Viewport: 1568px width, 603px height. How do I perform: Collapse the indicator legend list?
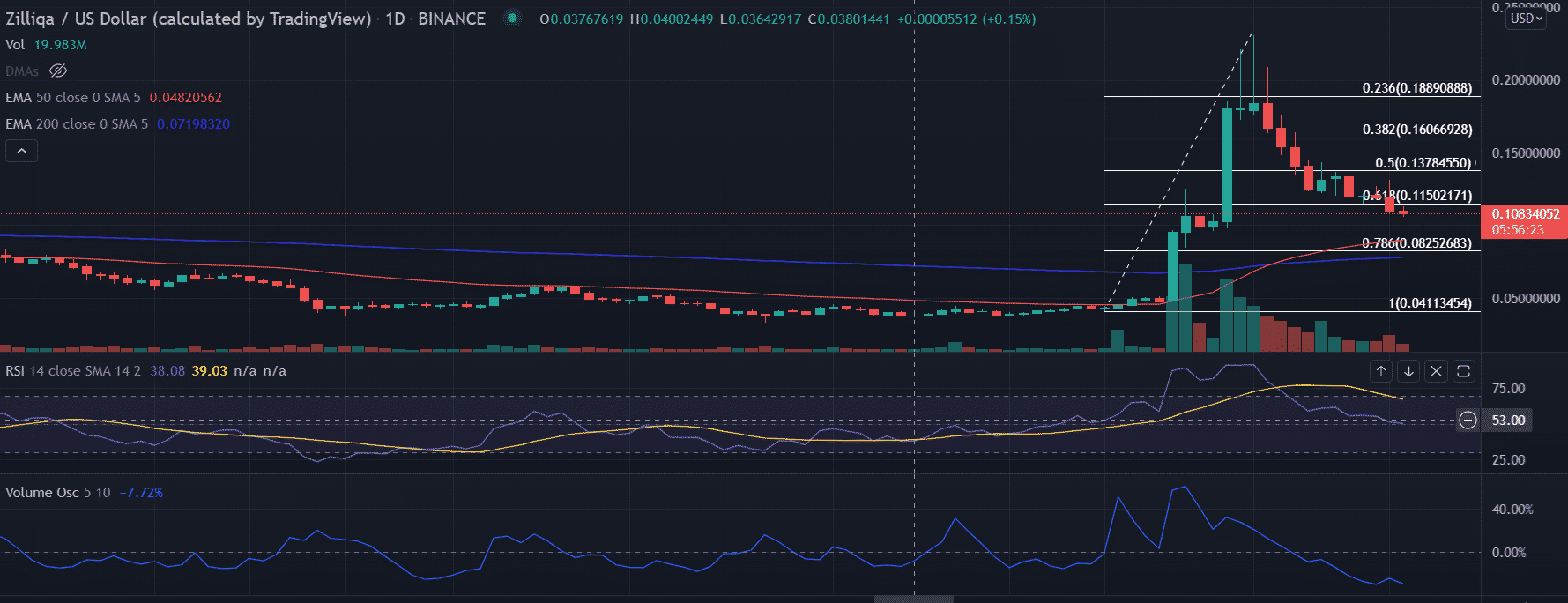coord(22,152)
